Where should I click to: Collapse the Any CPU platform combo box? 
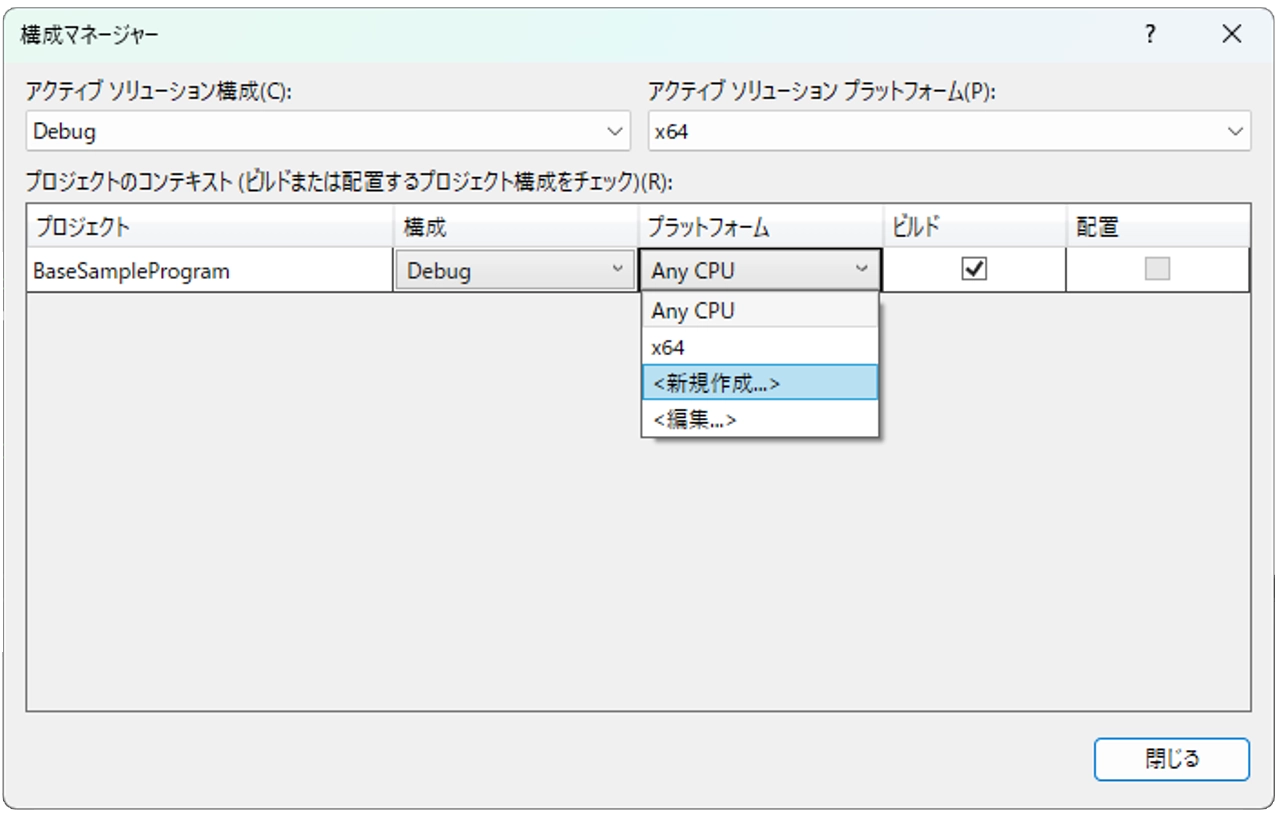pos(760,270)
